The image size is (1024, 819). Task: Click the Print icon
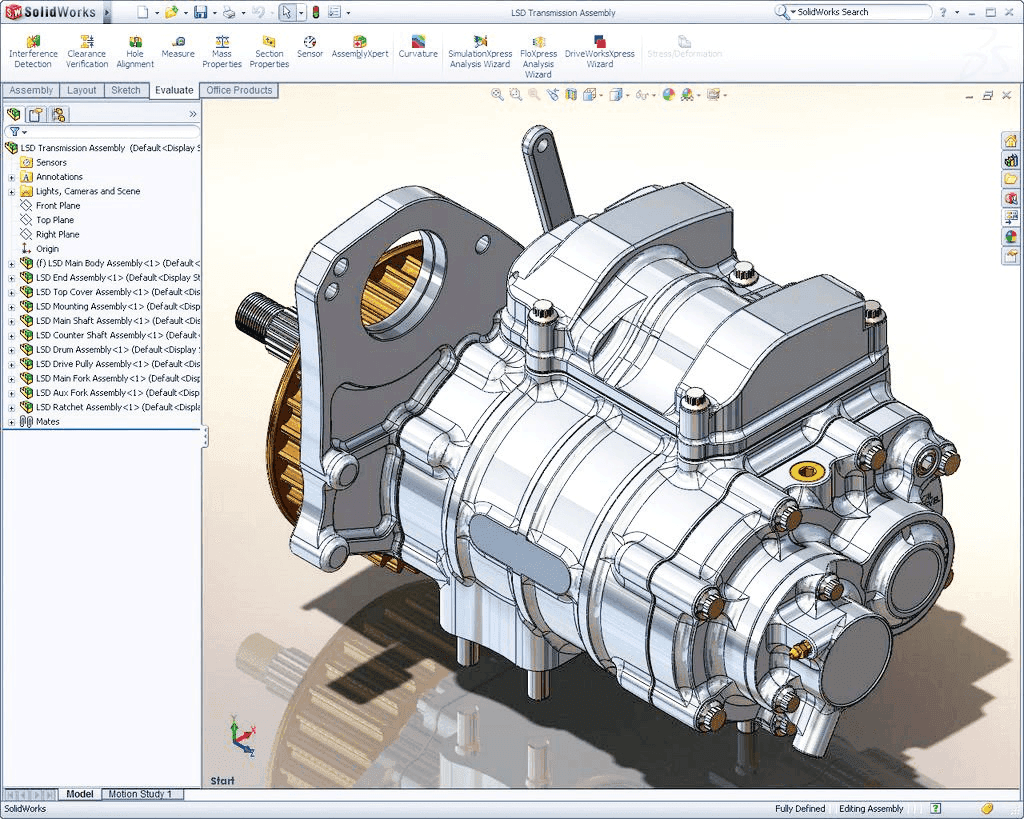coord(229,12)
